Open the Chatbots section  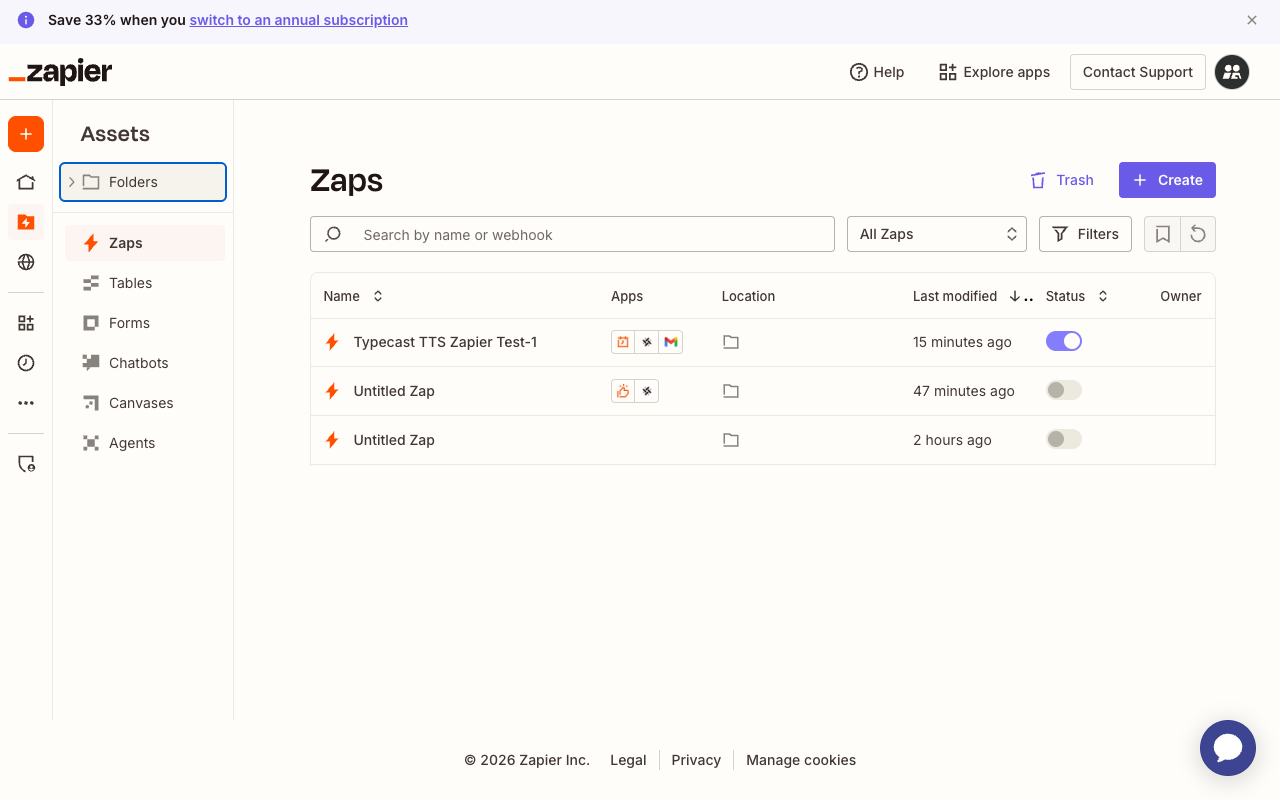pyautogui.click(x=145, y=363)
